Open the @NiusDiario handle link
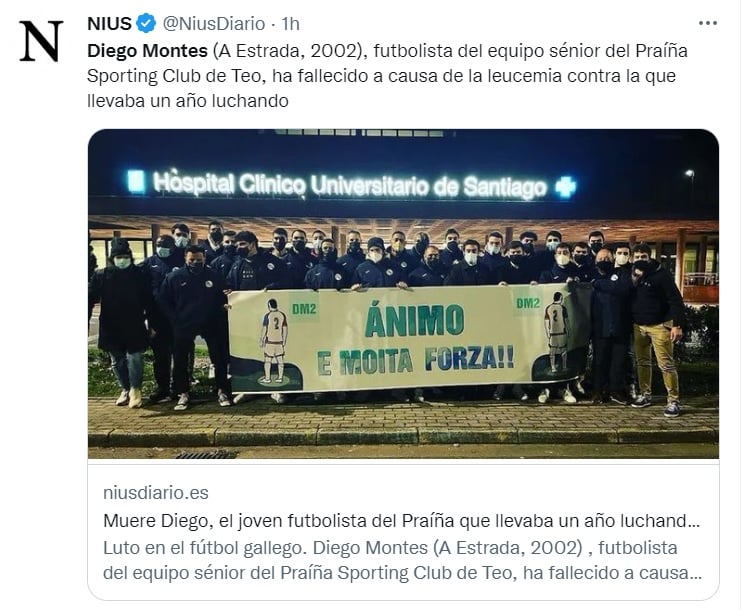 click(x=214, y=24)
